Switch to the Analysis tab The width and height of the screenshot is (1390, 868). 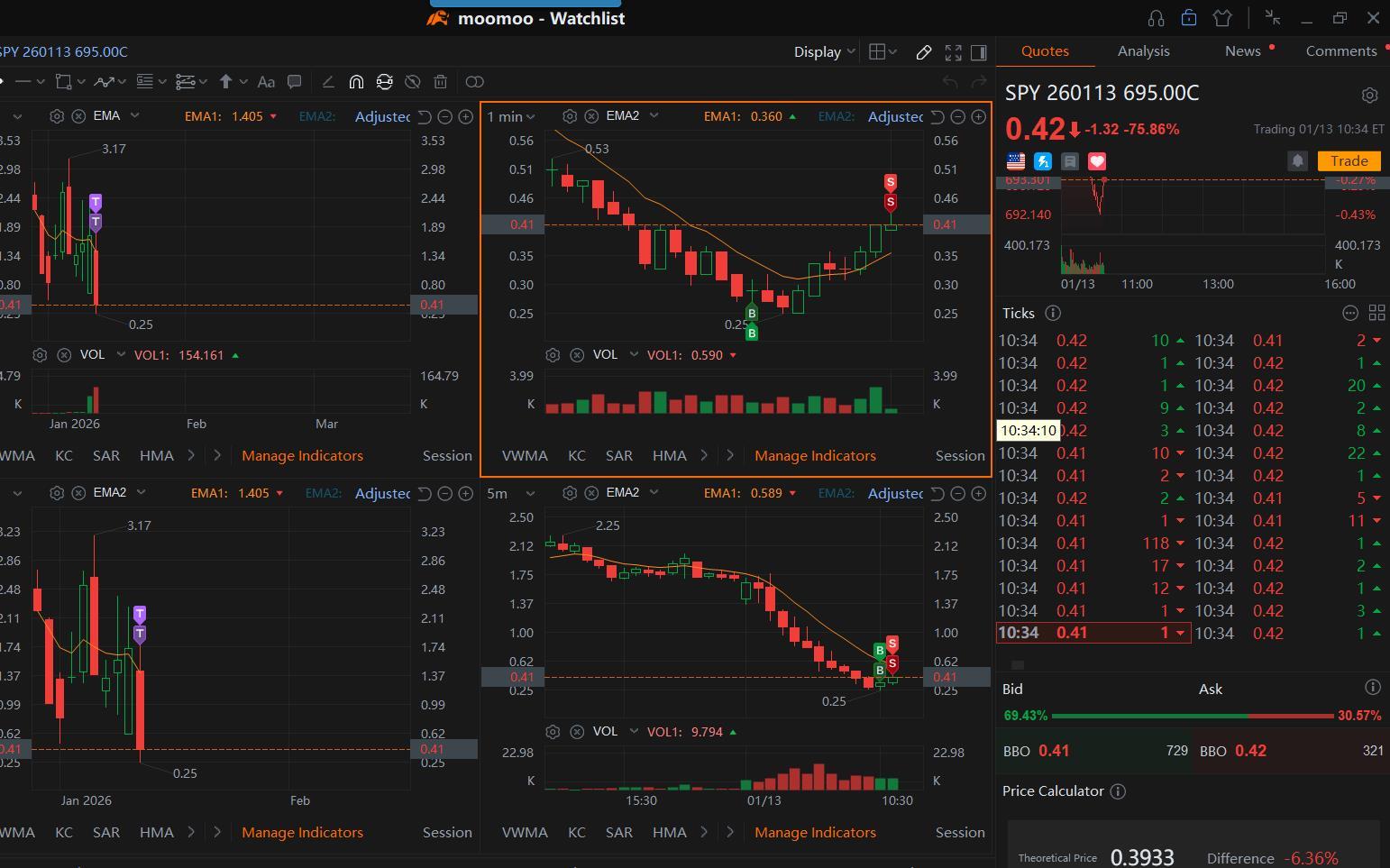click(x=1144, y=51)
